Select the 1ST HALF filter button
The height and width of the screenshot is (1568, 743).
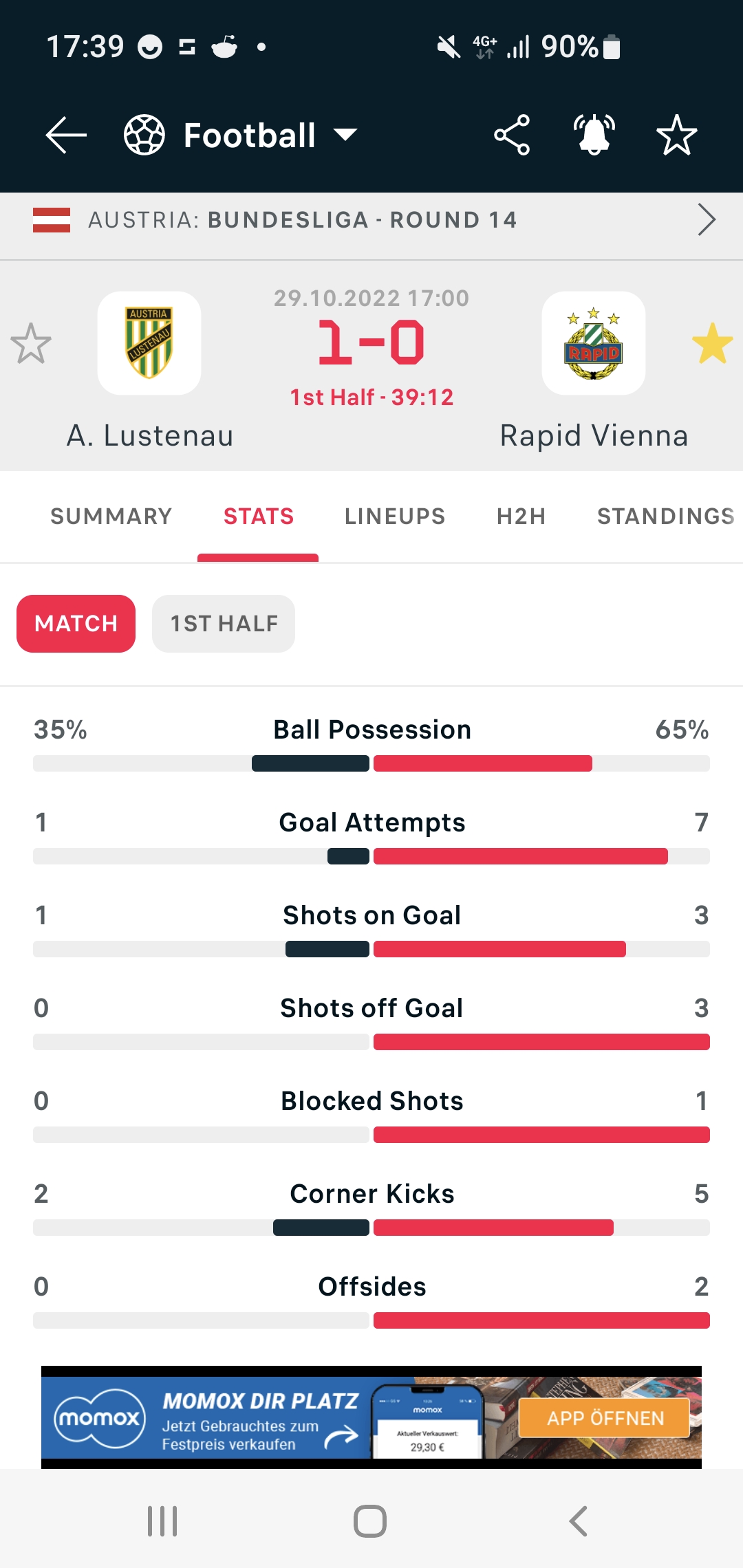point(224,624)
